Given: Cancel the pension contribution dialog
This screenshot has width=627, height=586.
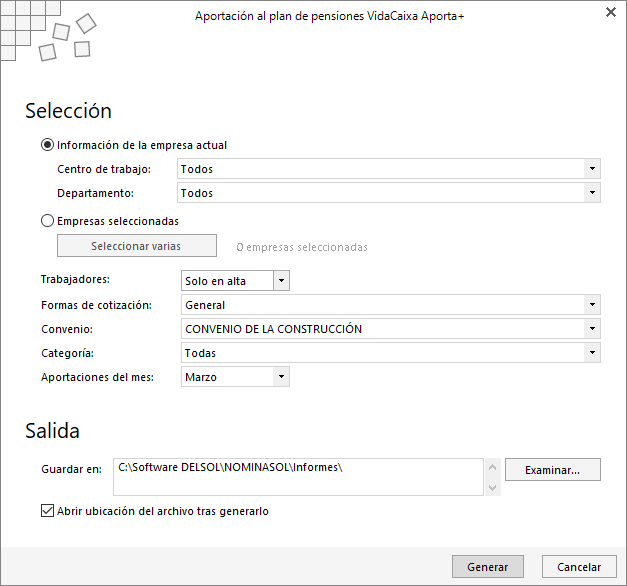Looking at the screenshot, I should pyautogui.click(x=579, y=566).
